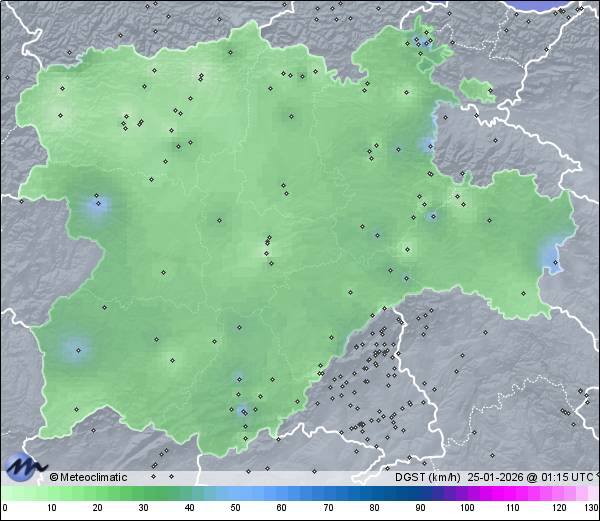Click the 130 km/h end of scale
Screen dimensions: 600x521
click(x=594, y=493)
